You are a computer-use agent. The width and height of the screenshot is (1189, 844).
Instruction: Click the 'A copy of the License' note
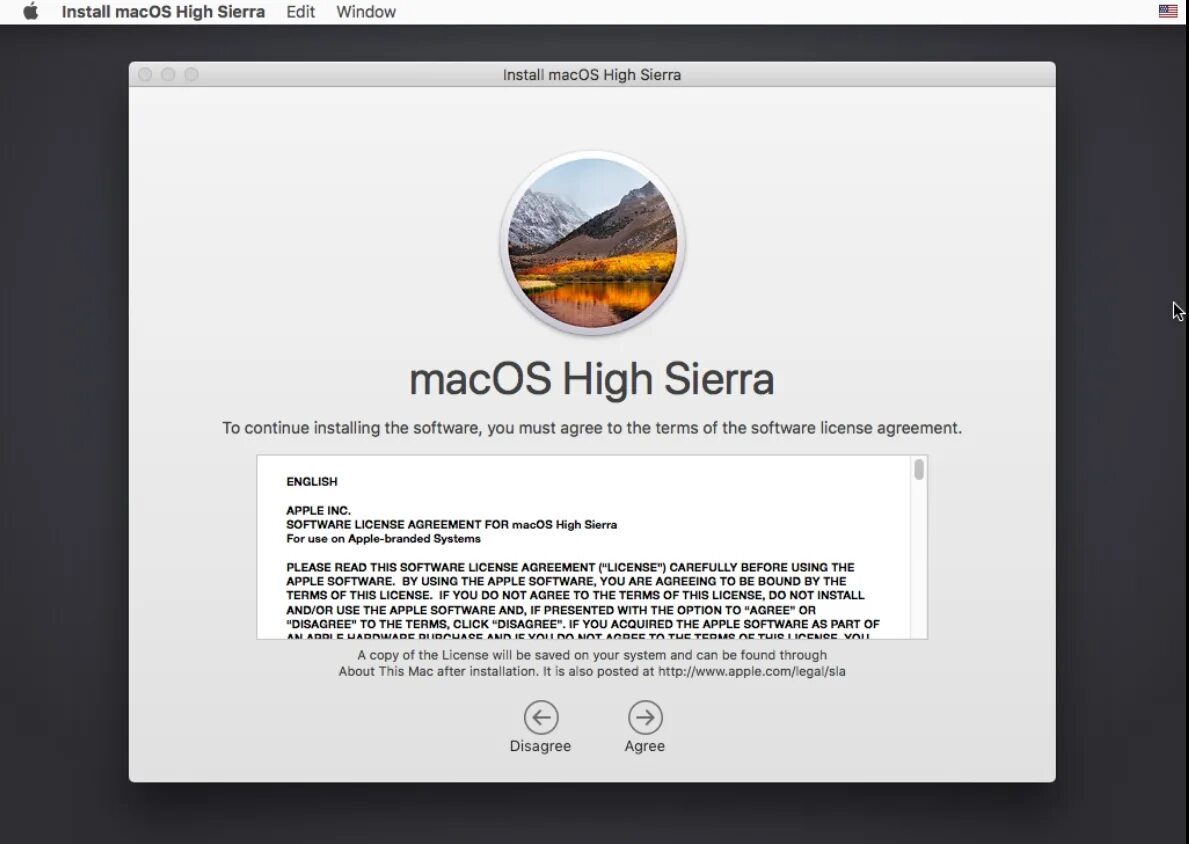[x=591, y=663]
